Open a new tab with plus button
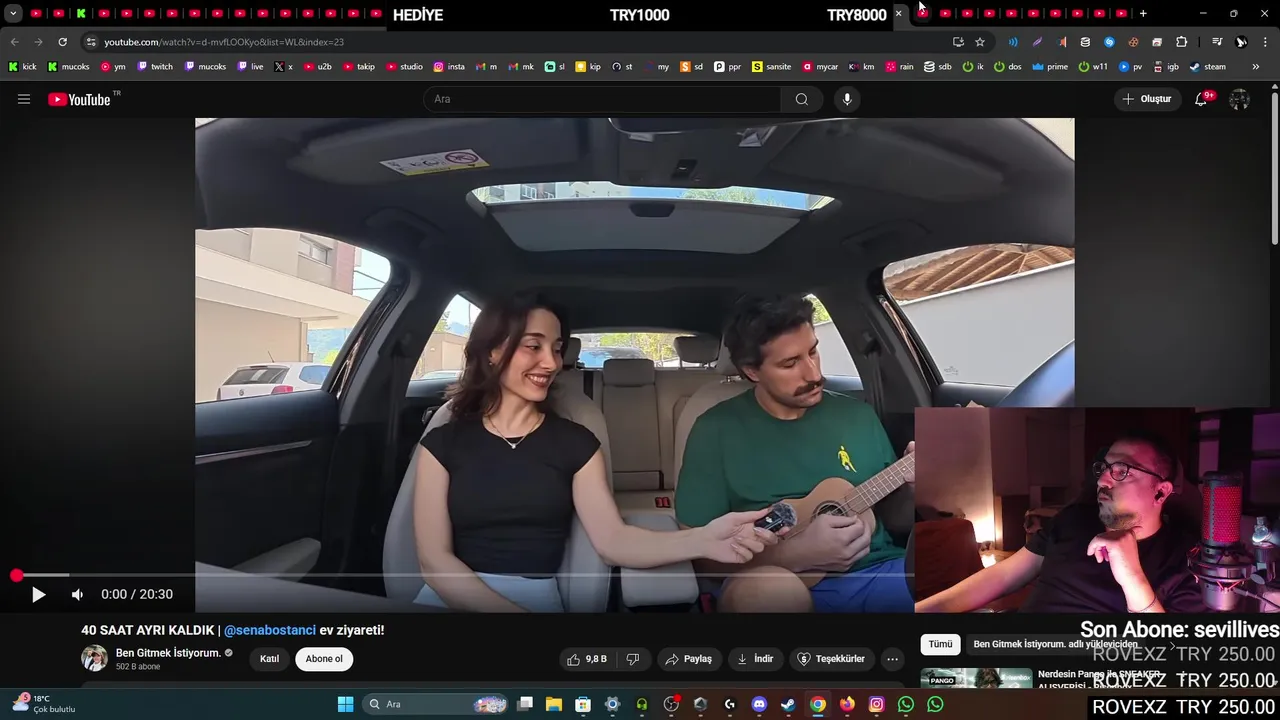 (1143, 14)
